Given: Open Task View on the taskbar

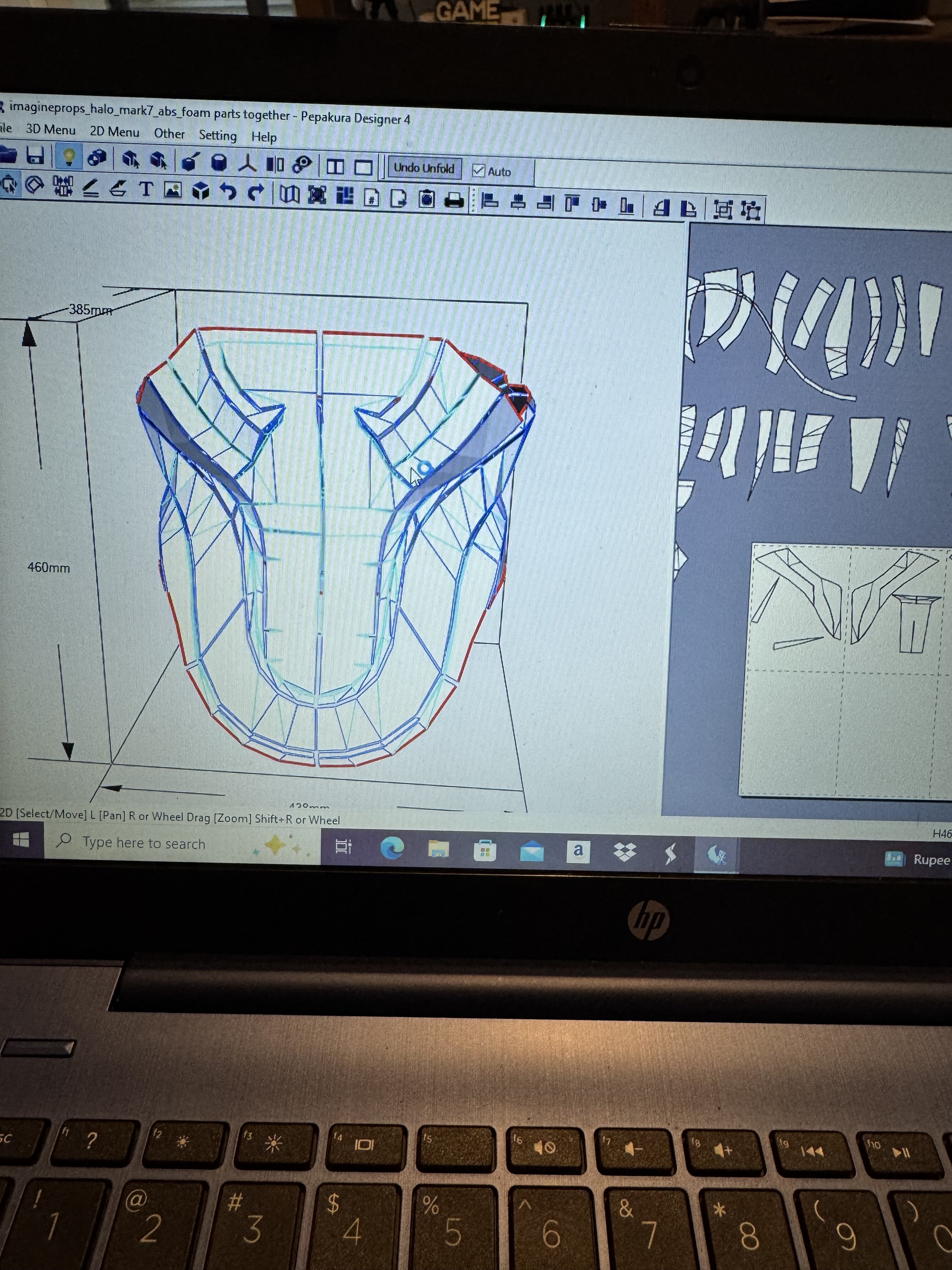Looking at the screenshot, I should 343,846.
